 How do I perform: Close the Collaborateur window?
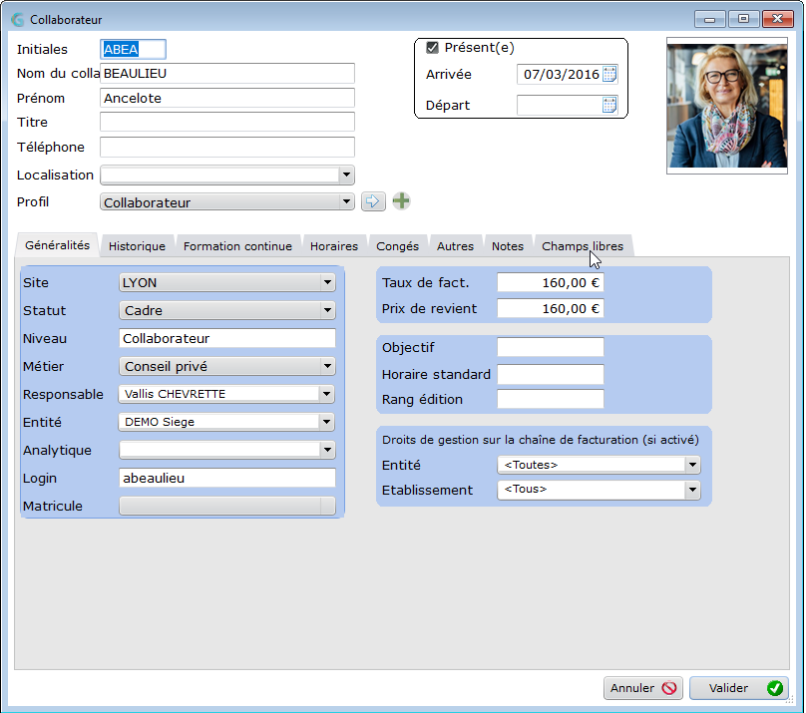[777, 19]
